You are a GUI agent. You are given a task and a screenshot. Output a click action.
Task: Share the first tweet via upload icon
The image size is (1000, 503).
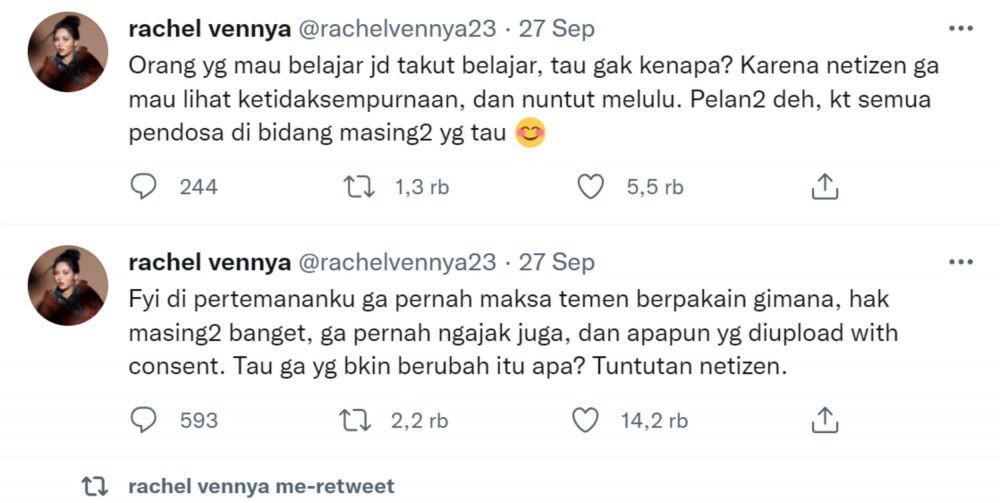click(x=823, y=187)
